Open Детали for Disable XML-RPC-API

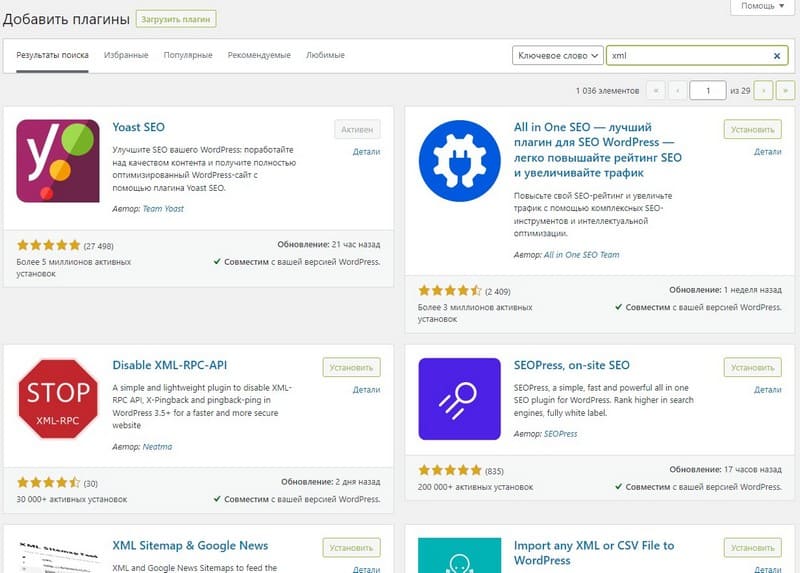(x=366, y=389)
